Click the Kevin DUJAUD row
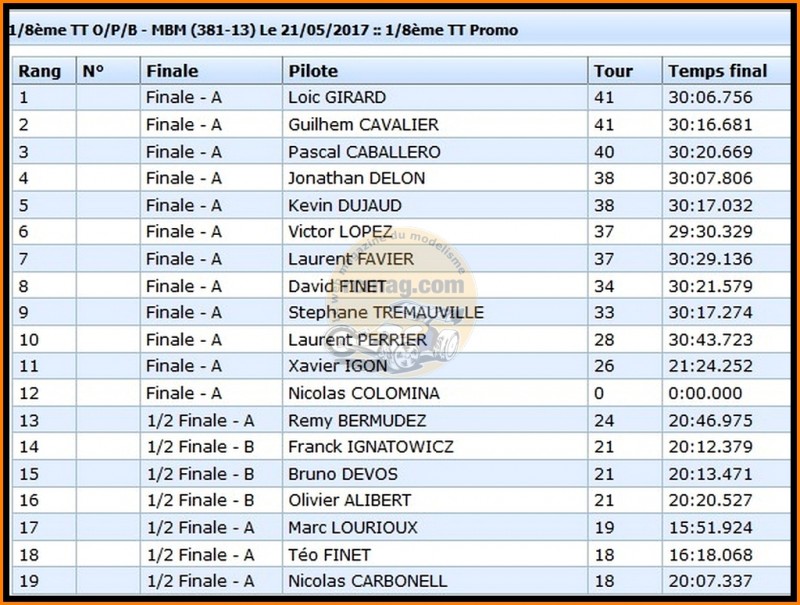Viewport: 800px width, 605px height. click(401, 206)
